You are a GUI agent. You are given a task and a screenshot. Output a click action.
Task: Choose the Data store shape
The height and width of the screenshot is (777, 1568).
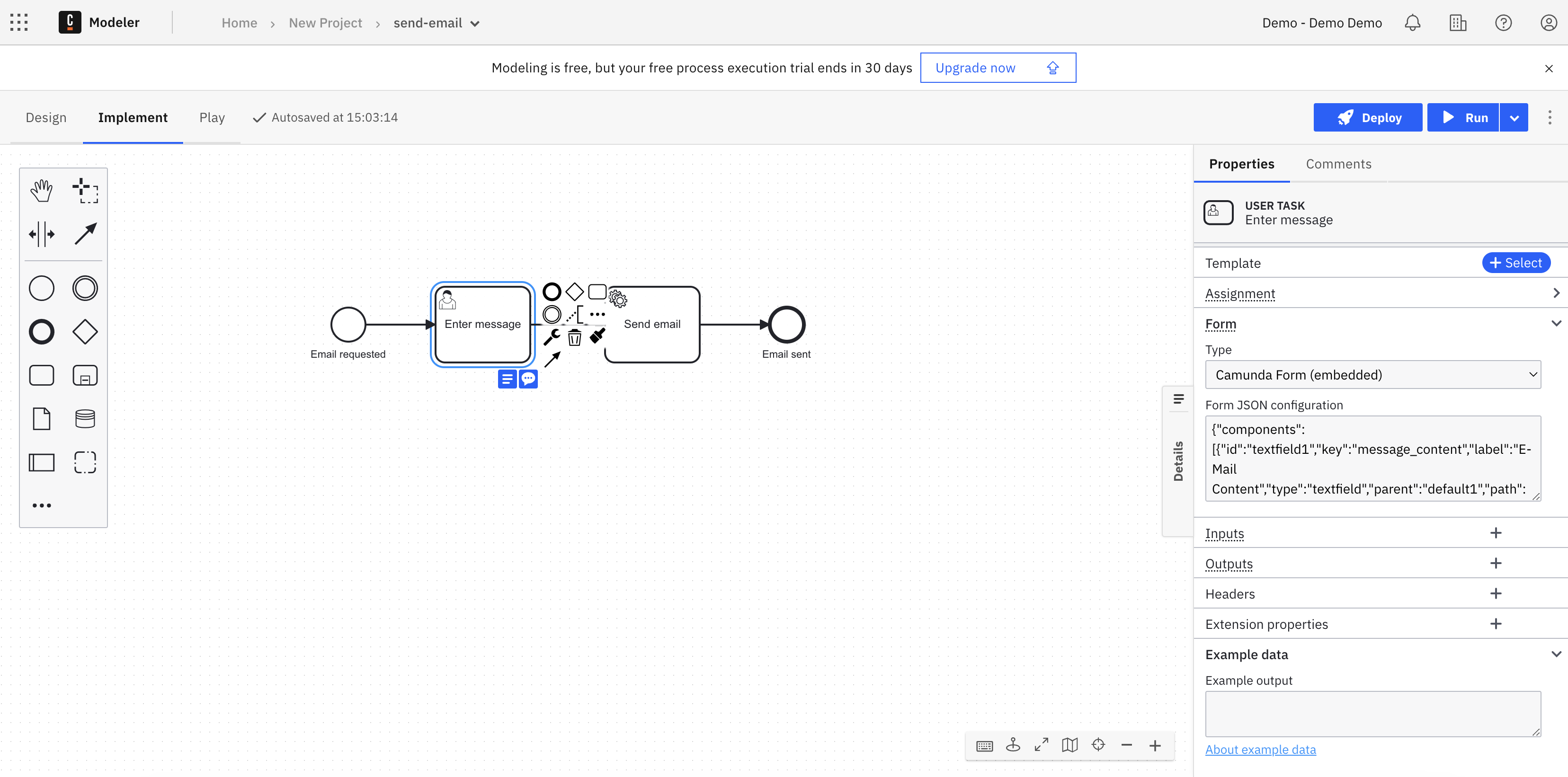pos(85,419)
